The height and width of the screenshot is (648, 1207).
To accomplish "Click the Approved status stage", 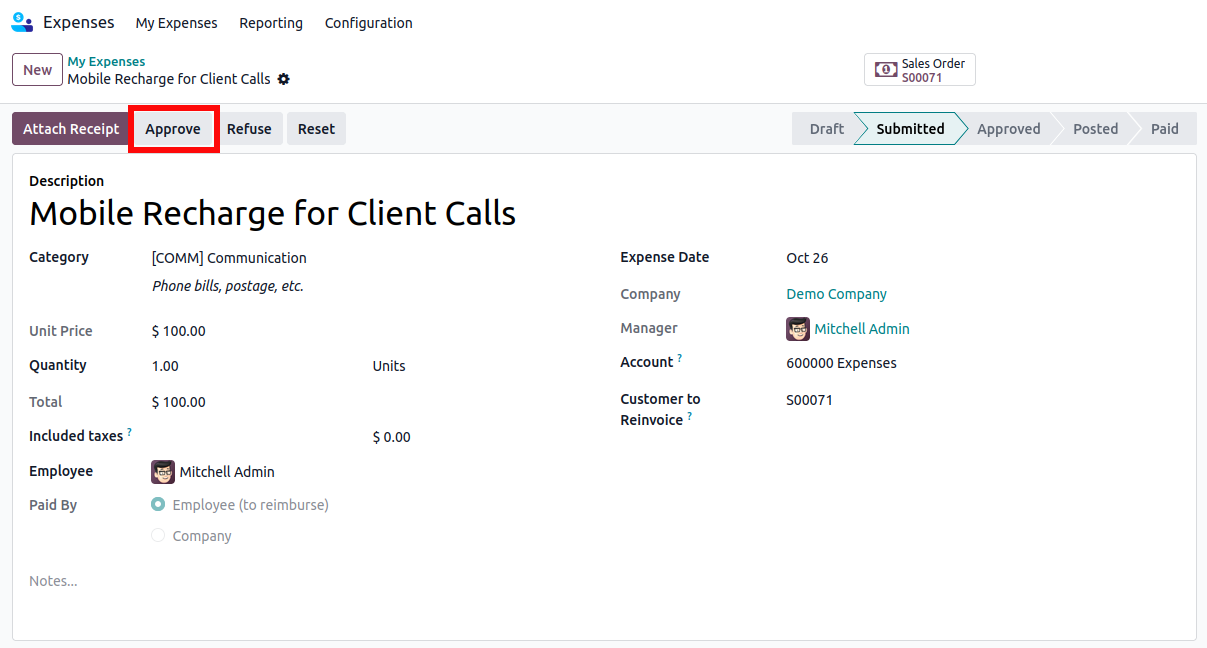I will pos(1008,129).
